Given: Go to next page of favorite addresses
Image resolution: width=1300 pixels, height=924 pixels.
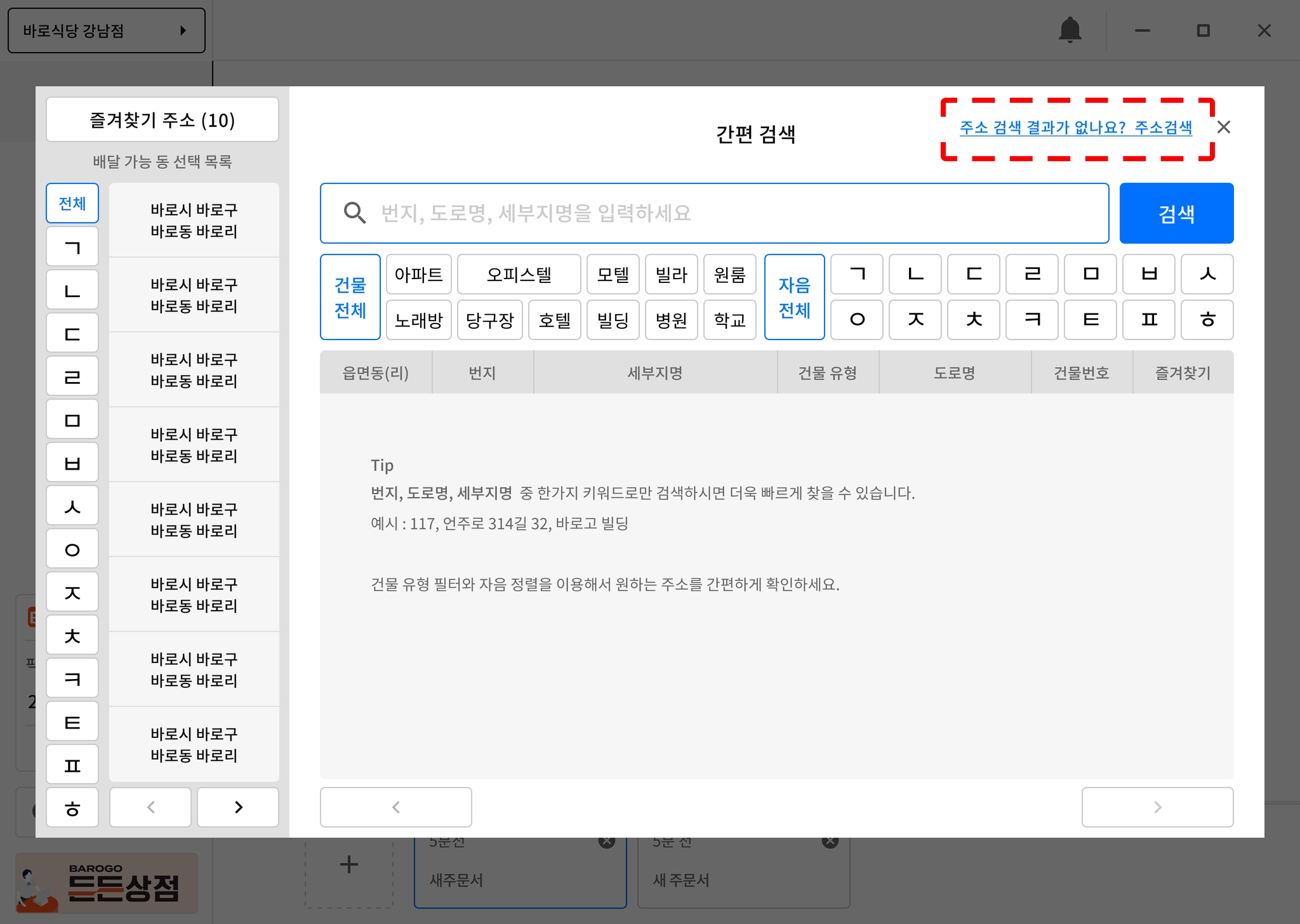Looking at the screenshot, I should pos(238,807).
